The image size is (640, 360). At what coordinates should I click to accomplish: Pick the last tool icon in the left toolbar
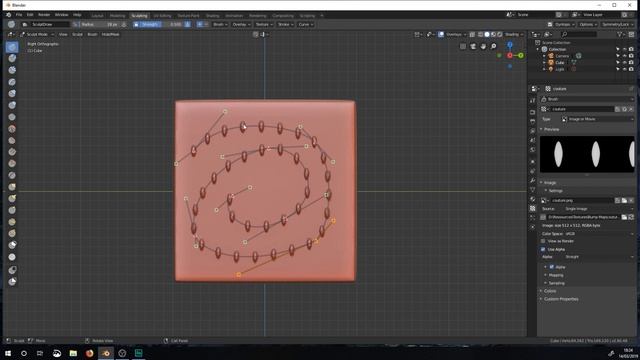tap(12, 282)
